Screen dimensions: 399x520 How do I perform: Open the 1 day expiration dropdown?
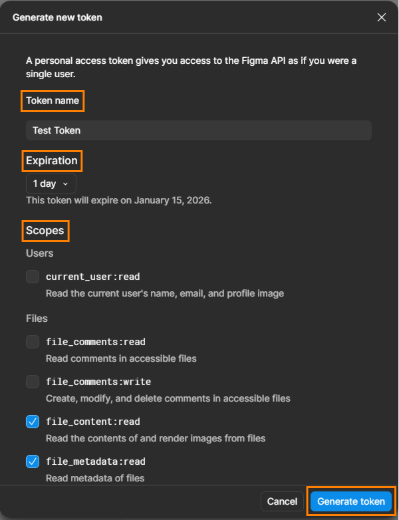point(51,184)
